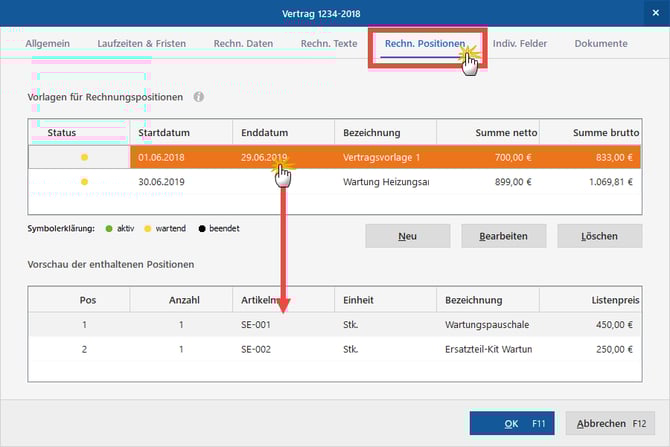
Task: Open the Rechn. Daten tab
Action: [x=243, y=44]
